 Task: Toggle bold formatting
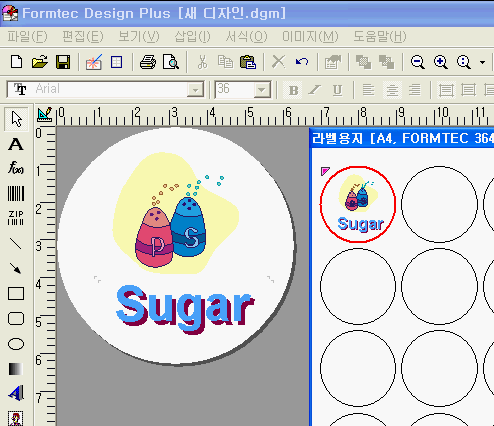pos(293,90)
